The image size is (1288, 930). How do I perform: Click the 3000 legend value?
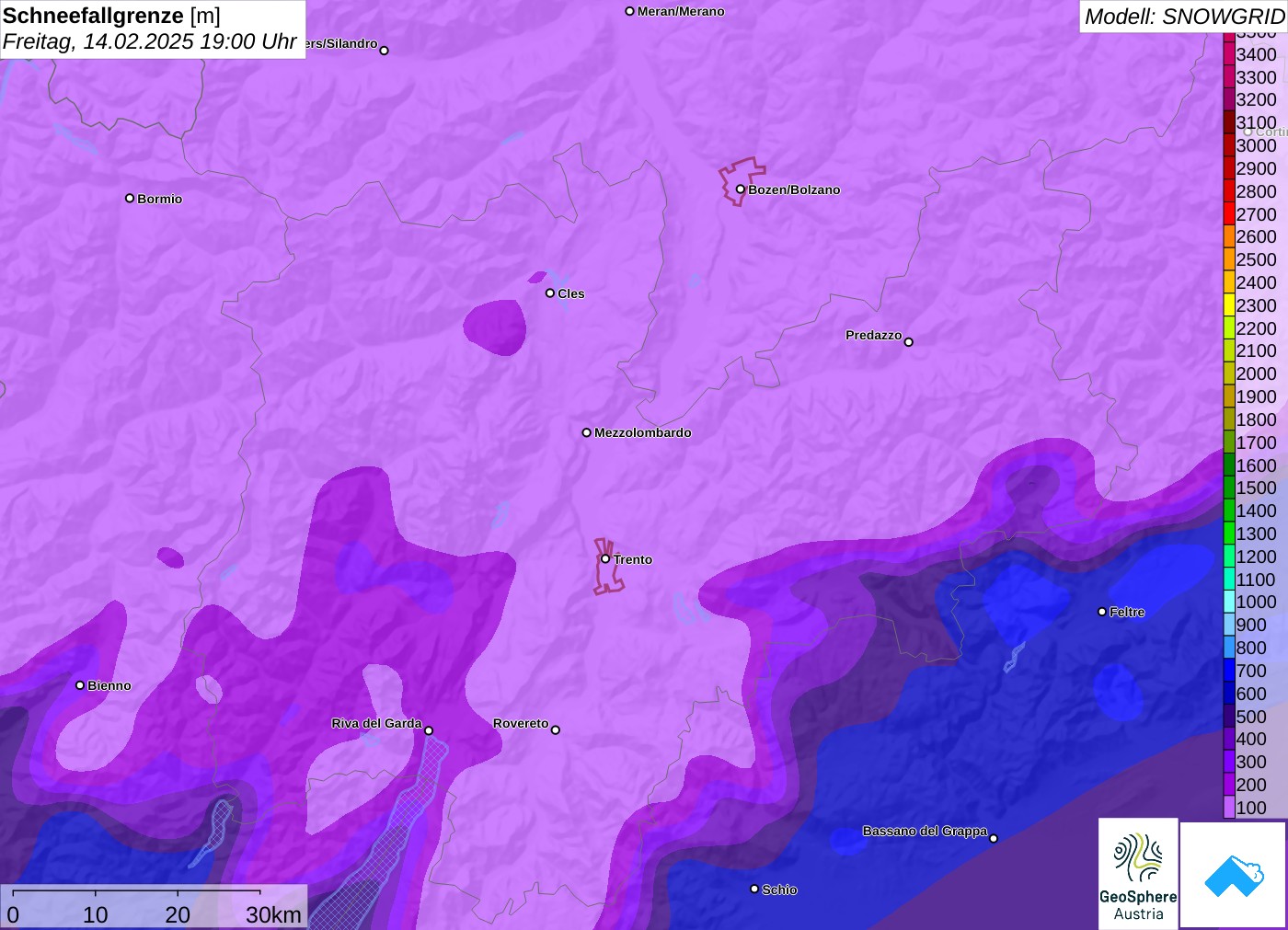[x=1257, y=145]
